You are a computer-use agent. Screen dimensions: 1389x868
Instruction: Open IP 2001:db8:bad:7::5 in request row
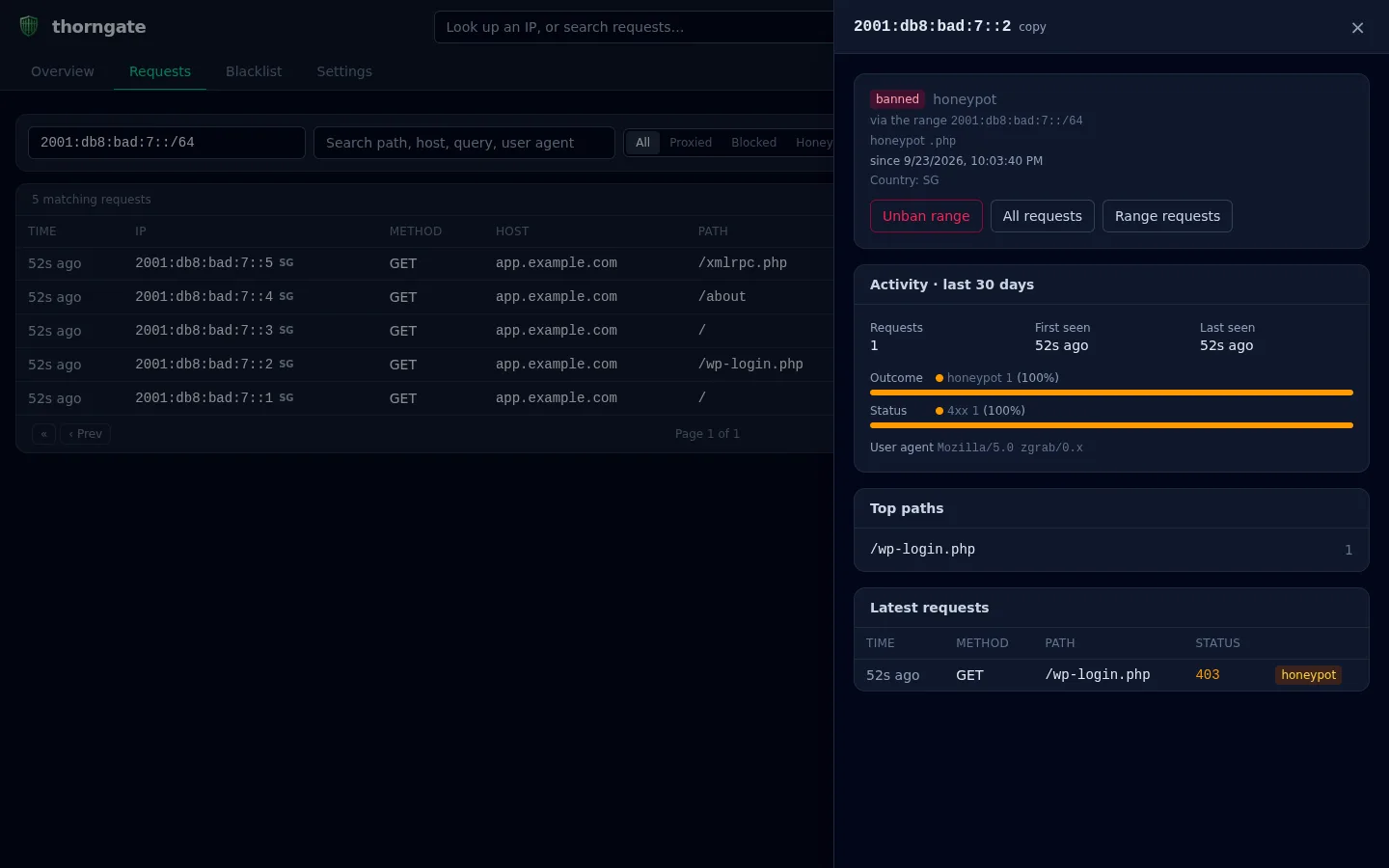coord(204,263)
